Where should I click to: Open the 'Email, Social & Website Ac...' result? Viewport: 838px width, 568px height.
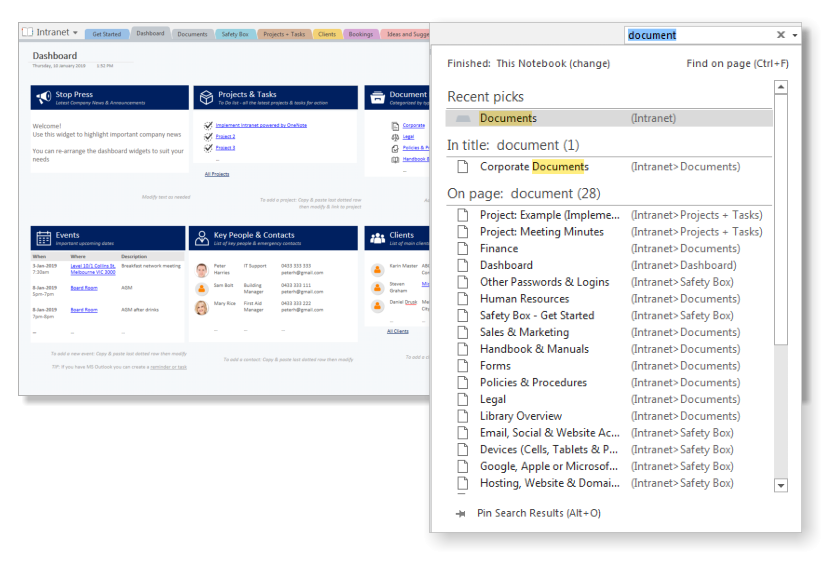609,433
